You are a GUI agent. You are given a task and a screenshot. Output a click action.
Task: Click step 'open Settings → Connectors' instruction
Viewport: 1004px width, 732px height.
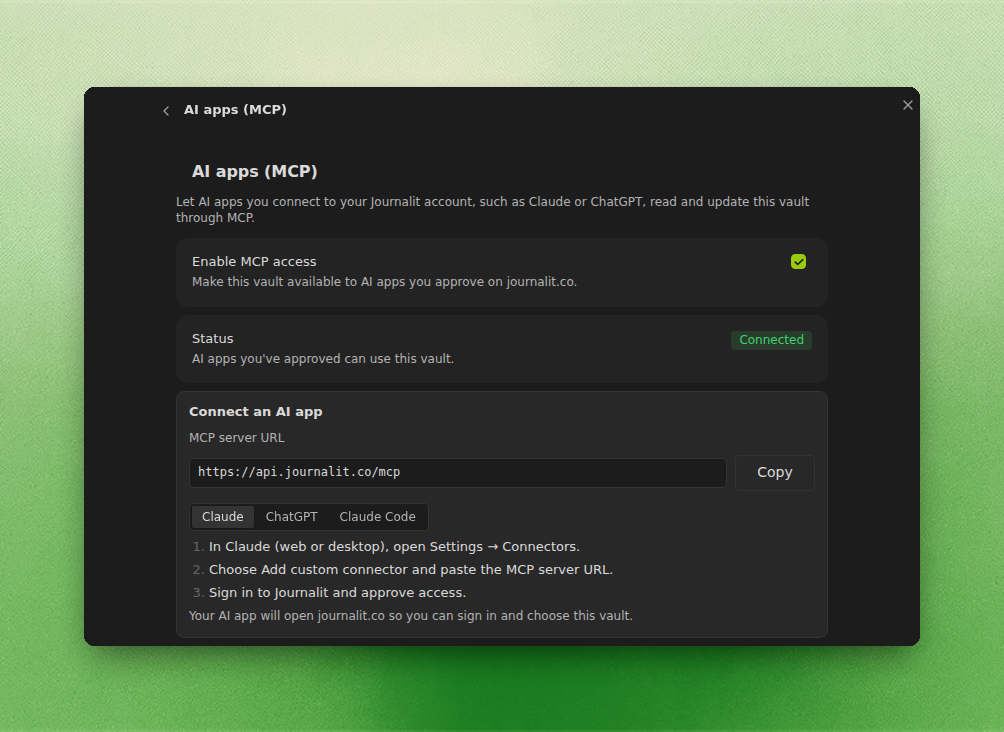[394, 547]
